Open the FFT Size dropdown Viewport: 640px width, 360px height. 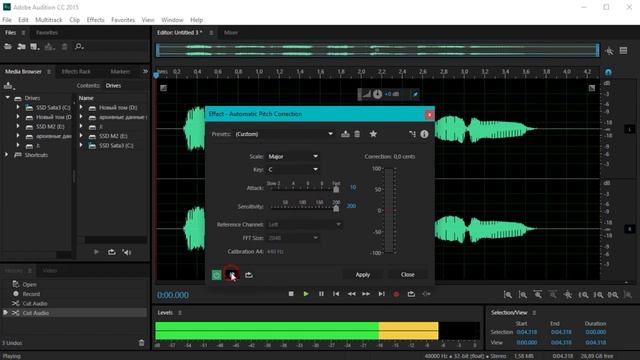coord(293,238)
